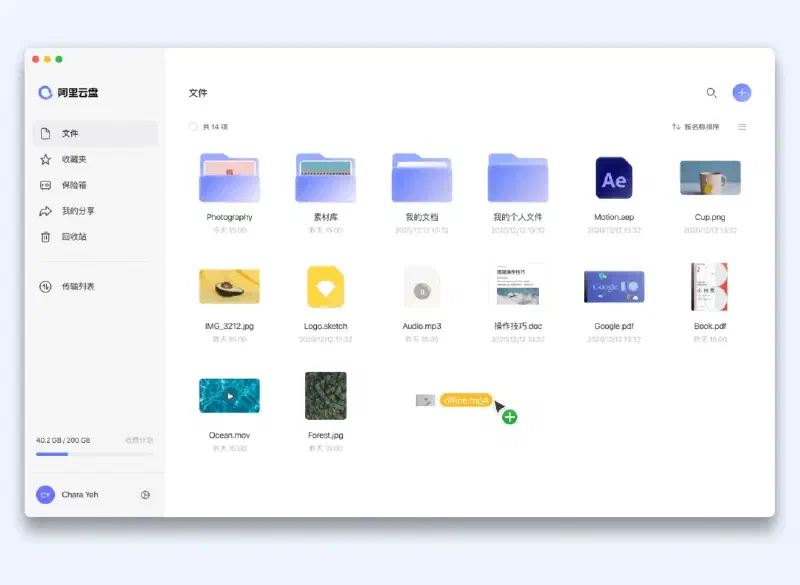
Task: Select the 我的文档 folder
Action: click(422, 177)
